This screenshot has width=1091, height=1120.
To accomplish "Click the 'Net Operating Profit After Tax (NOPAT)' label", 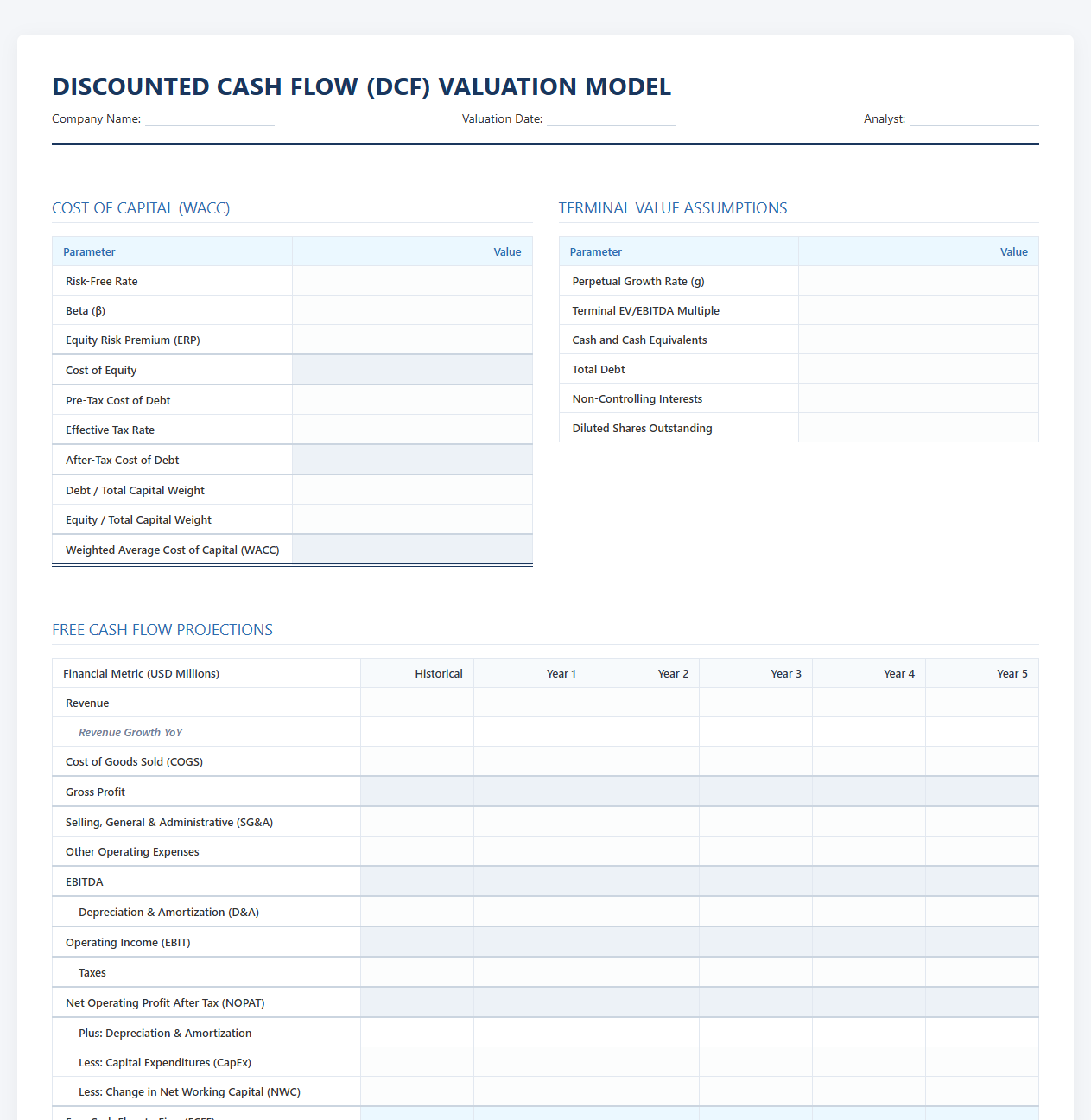I will 165,1002.
